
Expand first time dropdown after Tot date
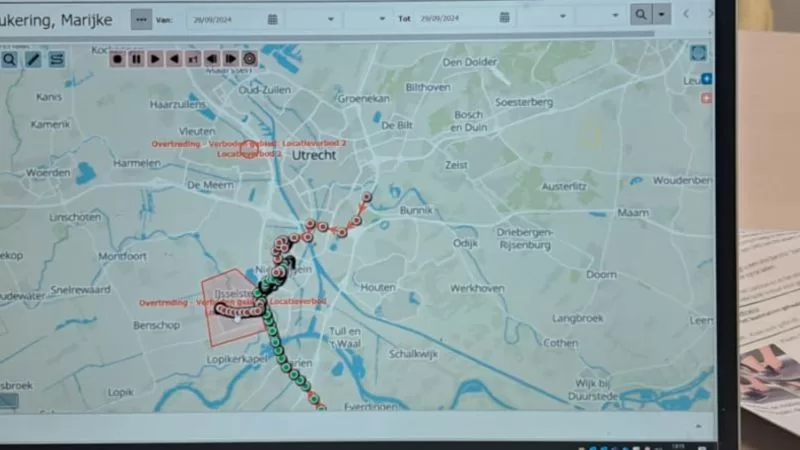[x=564, y=17]
